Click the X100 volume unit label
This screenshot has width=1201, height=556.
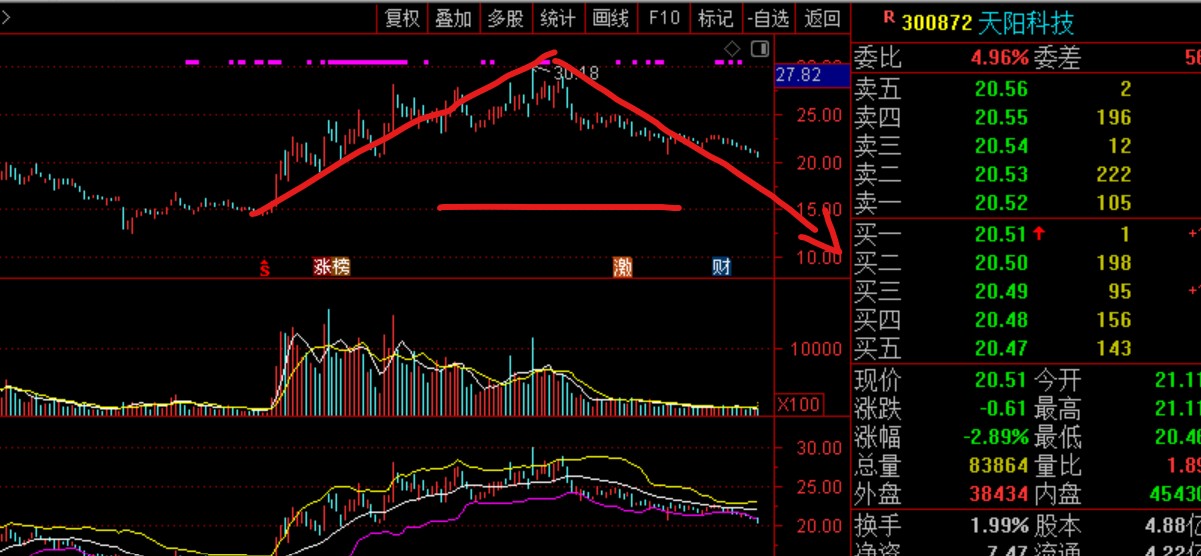(x=798, y=404)
